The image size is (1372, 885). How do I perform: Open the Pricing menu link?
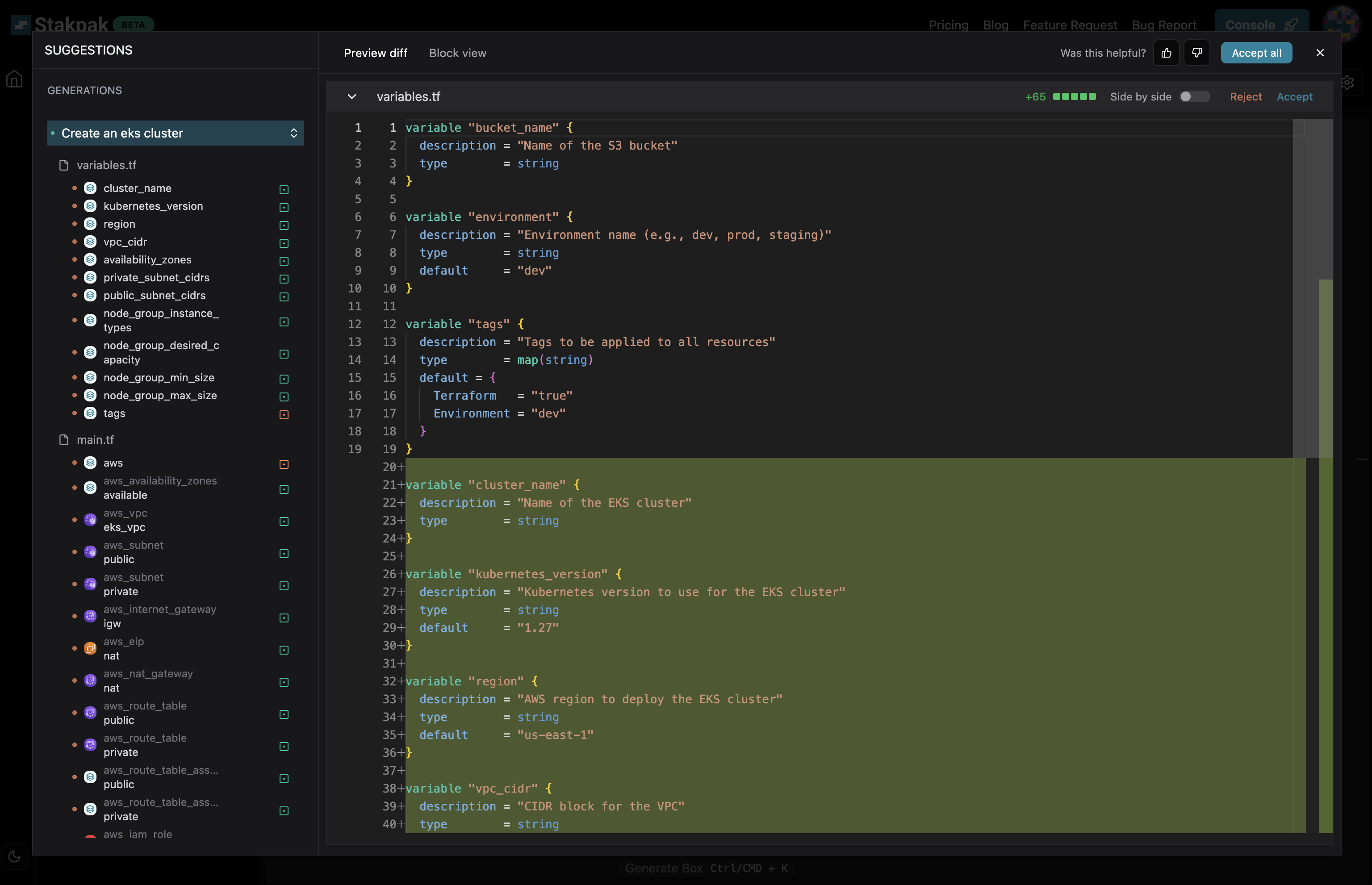coord(949,25)
